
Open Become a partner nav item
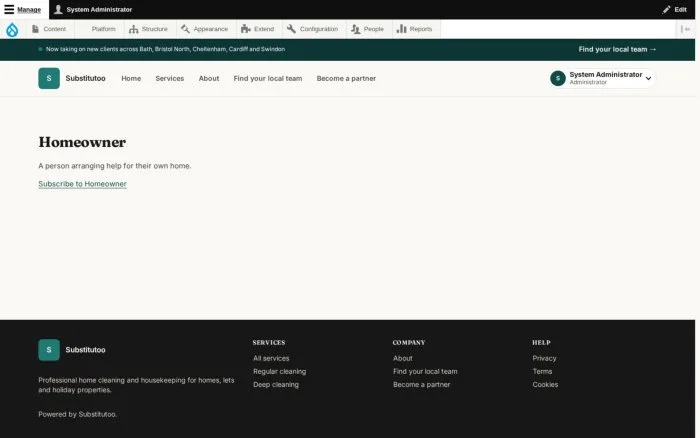(346, 79)
